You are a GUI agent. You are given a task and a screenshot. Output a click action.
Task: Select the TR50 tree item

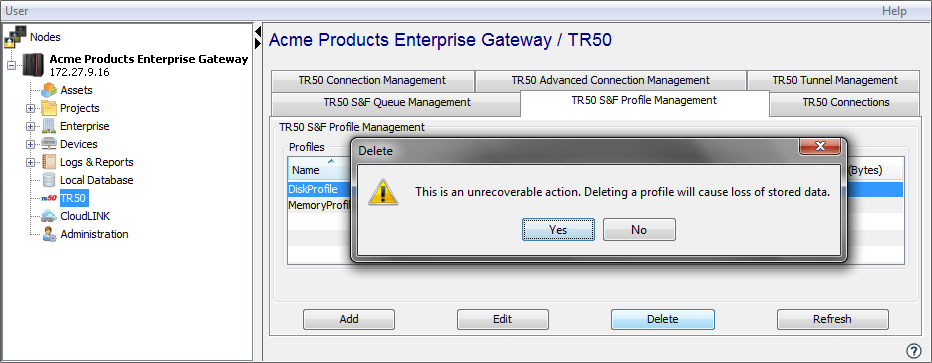tap(74, 198)
